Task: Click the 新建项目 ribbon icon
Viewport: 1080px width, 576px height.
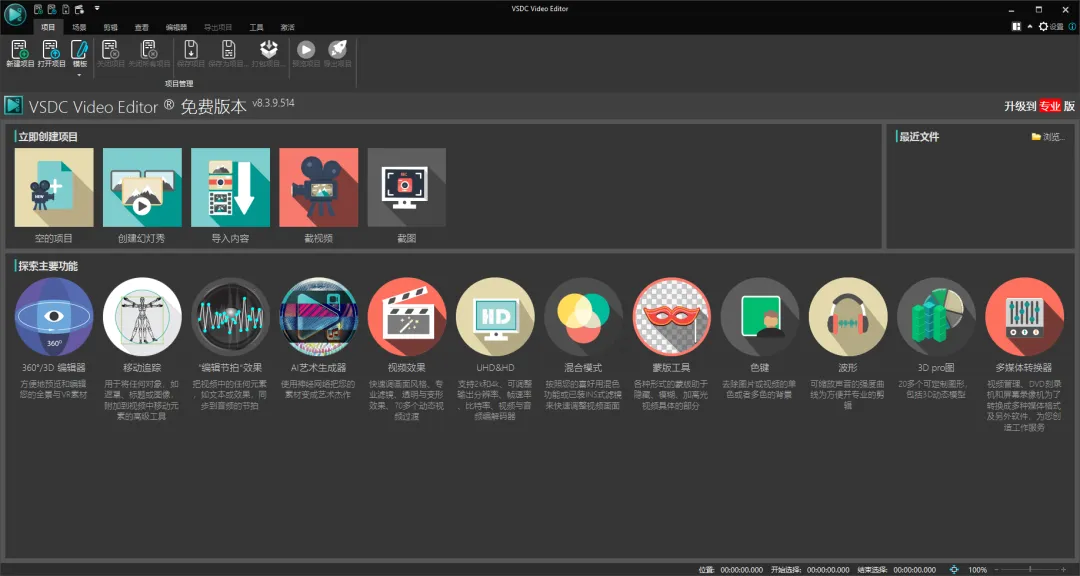Action: click(x=20, y=50)
